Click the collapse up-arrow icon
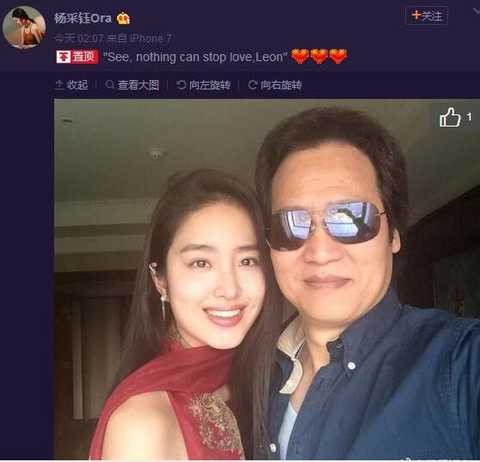Screen dimensions: 480x462 click(59, 85)
